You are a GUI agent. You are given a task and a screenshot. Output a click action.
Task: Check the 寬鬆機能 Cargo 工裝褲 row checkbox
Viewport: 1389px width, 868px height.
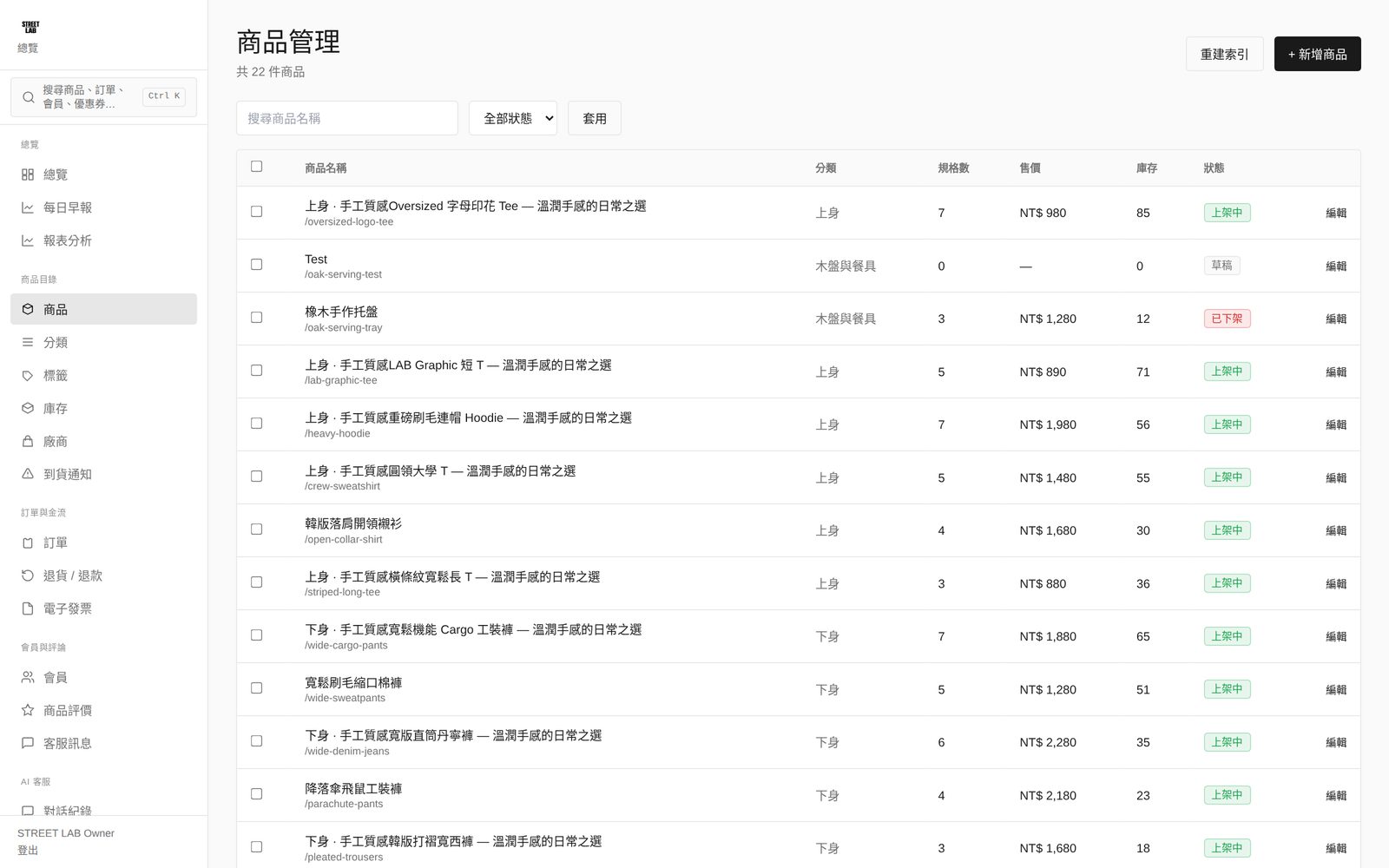pyautogui.click(x=256, y=635)
